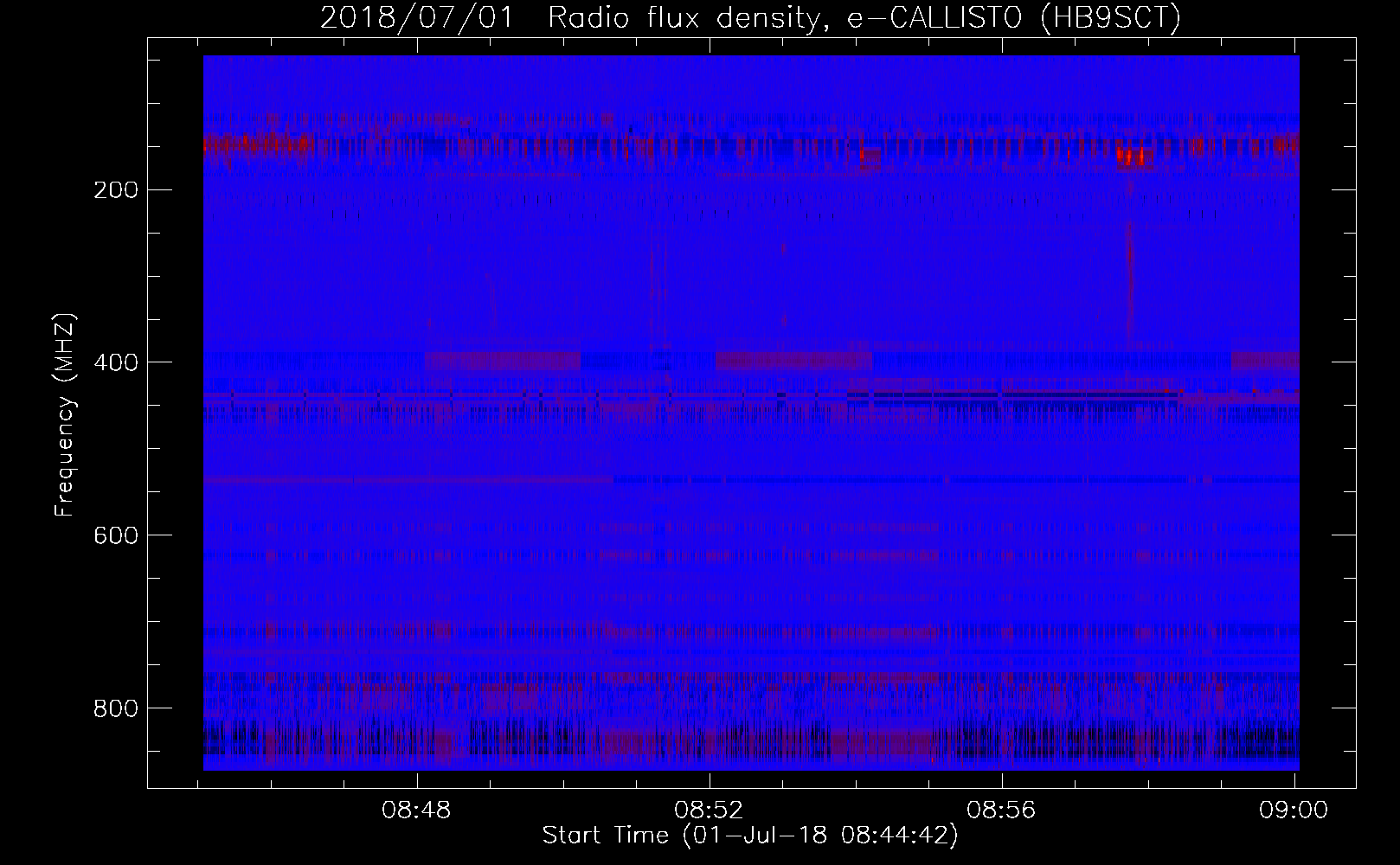
Task: Select the 400 frequency tick label
Action: (x=115, y=362)
